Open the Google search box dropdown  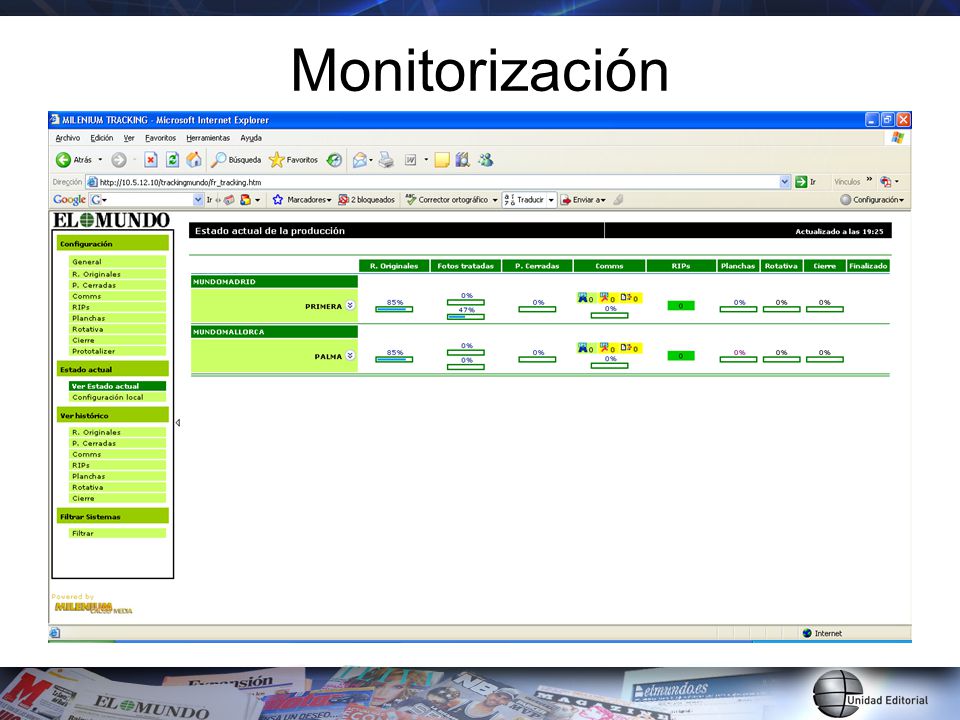click(x=198, y=200)
